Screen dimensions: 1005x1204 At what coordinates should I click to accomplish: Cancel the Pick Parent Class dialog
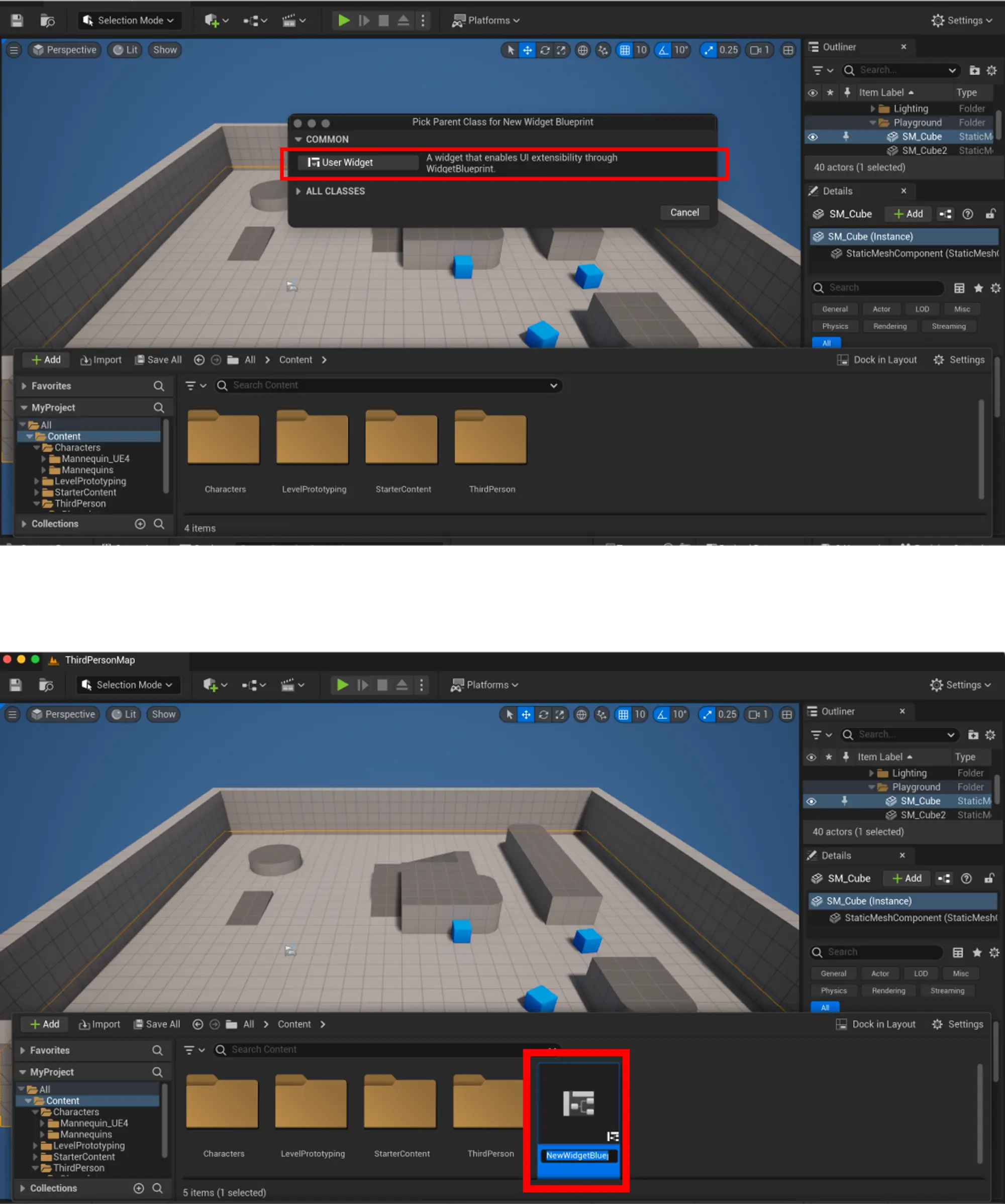(x=684, y=212)
